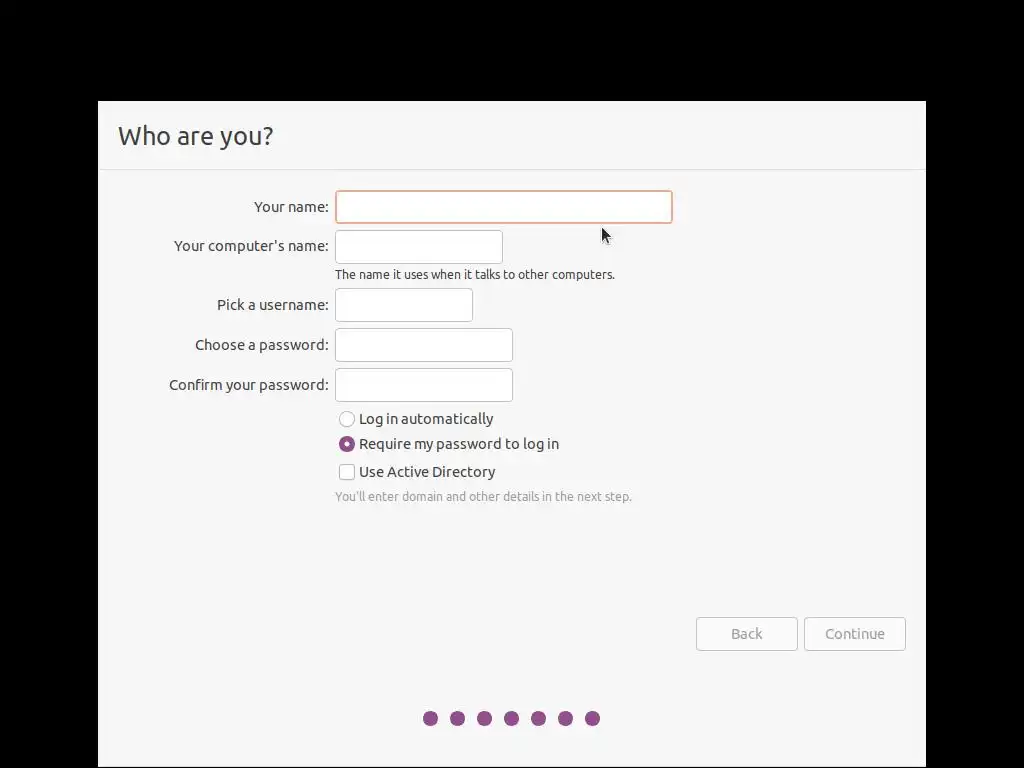
Task: Click the Your computer's name field
Action: click(419, 247)
